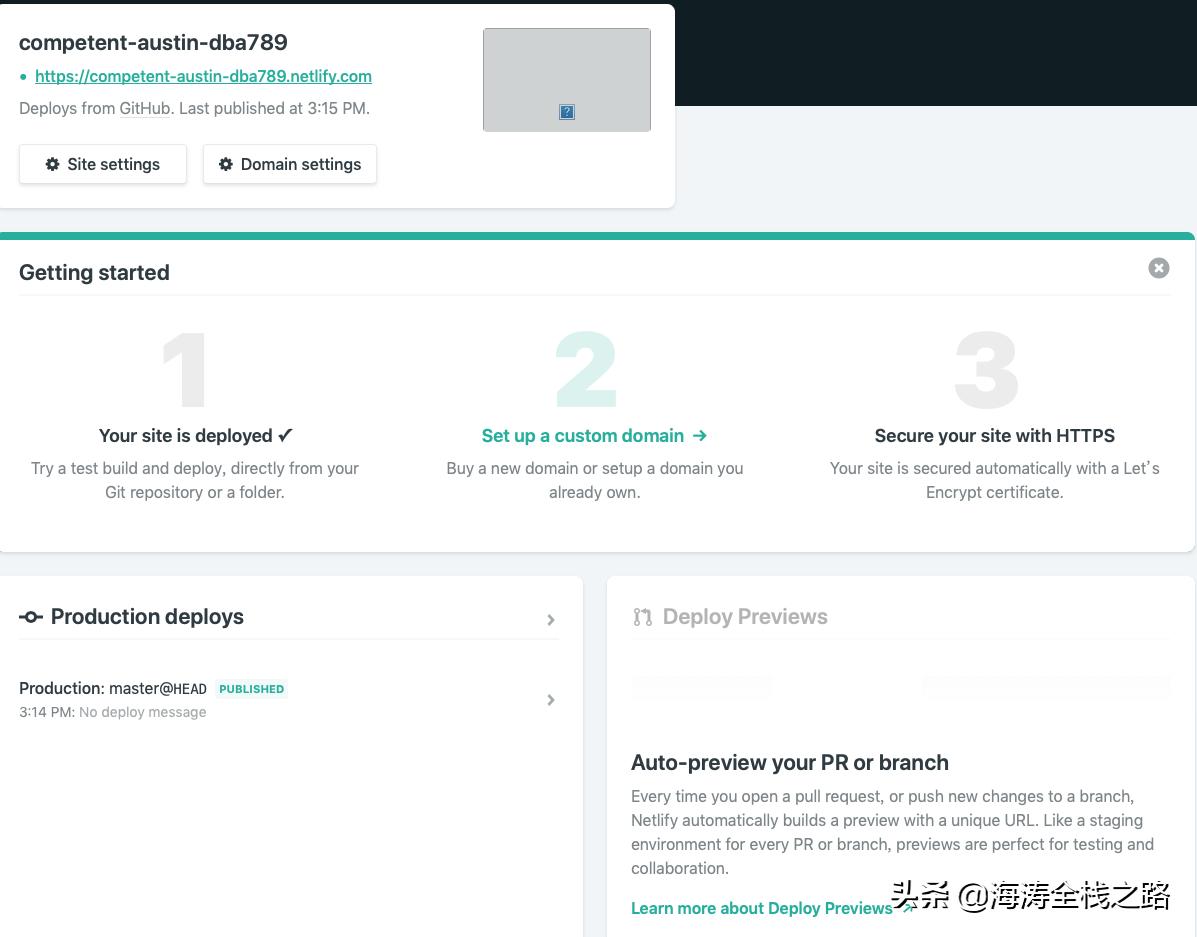Dismiss the Getting started panel
The image size is (1197, 937).
coord(1158,268)
